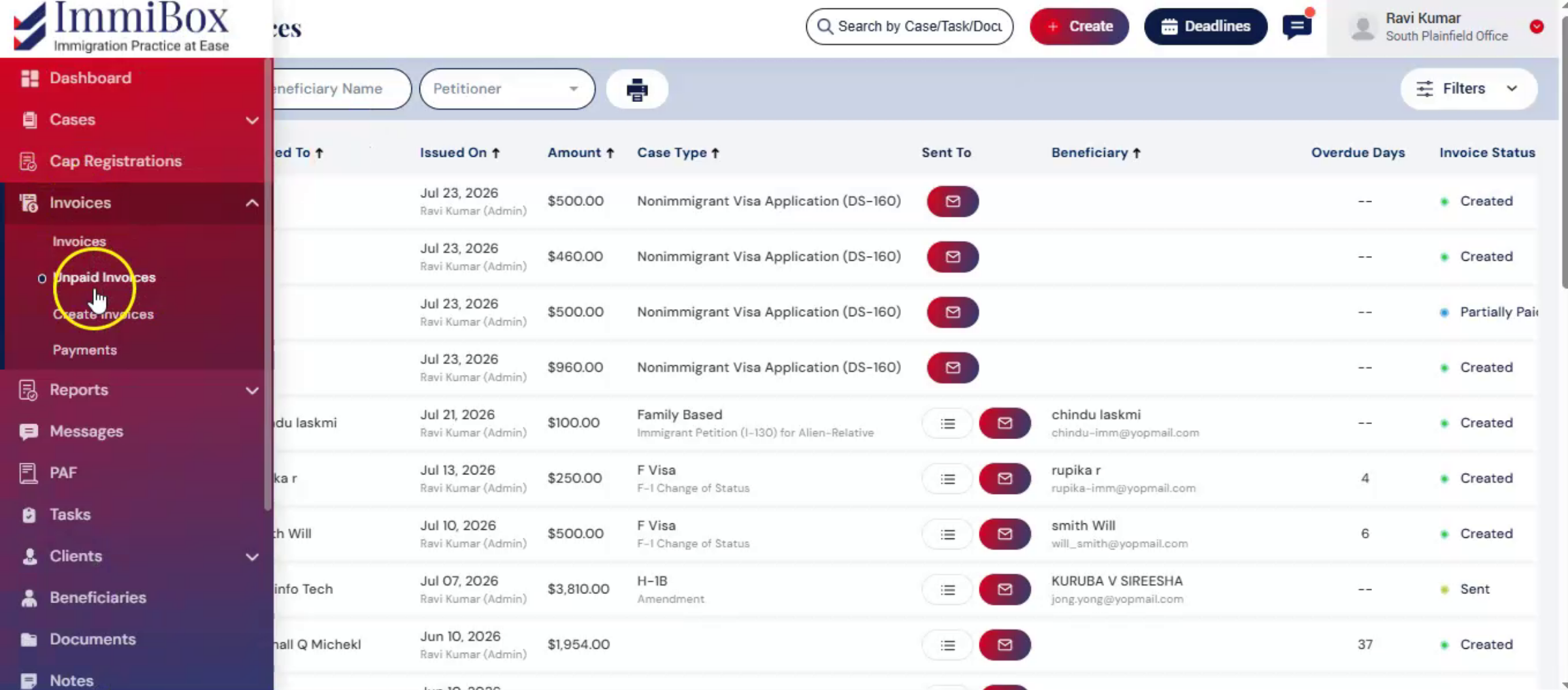The image size is (1568, 690).
Task: Click the sidebar vertical scrollbar
Action: 268,284
